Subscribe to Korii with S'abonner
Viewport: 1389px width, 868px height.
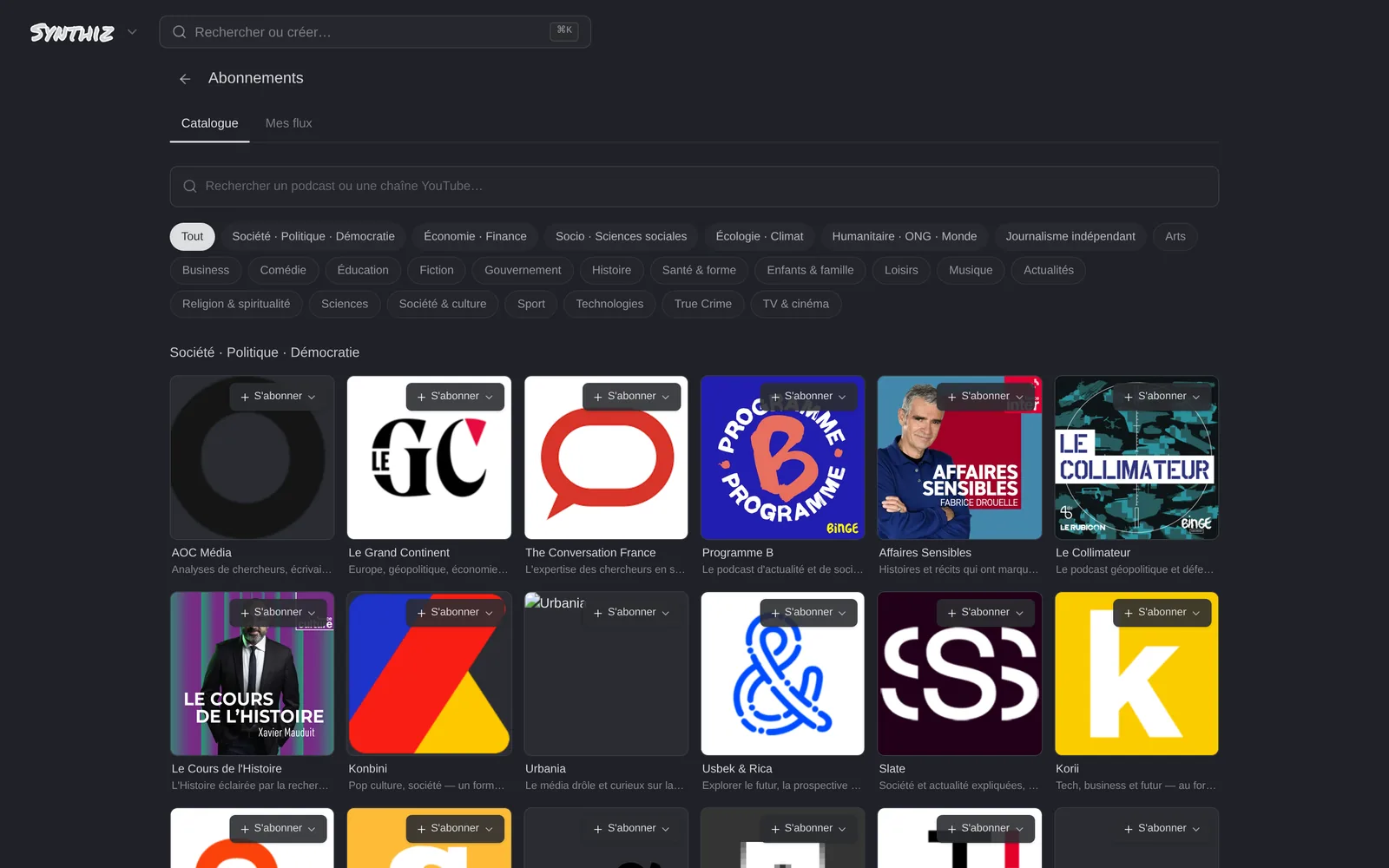(1162, 613)
